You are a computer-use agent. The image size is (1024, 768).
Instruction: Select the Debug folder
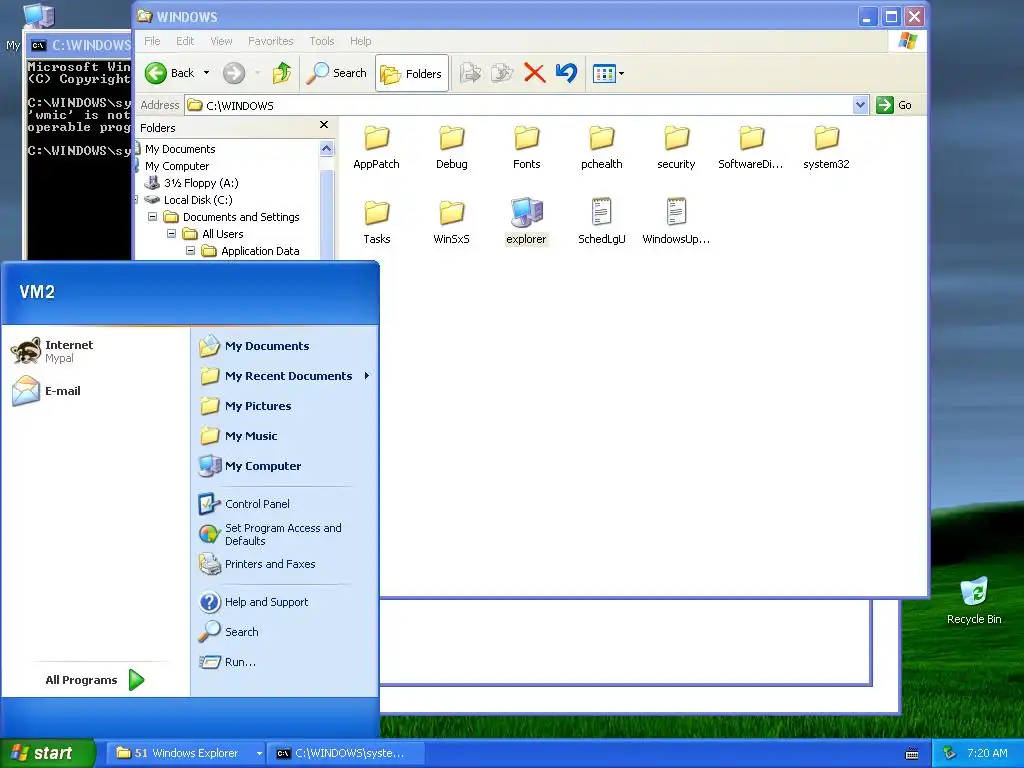451,147
